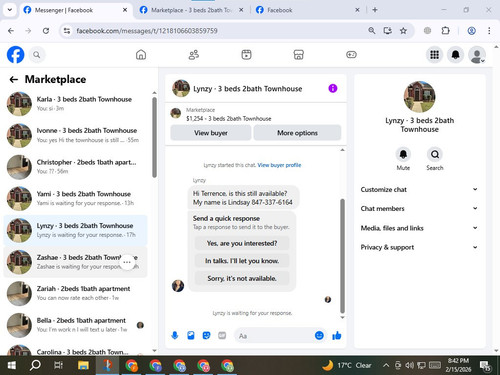Open Windows taskbar search
The image size is (500, 375).
pyautogui.click(x=35, y=366)
